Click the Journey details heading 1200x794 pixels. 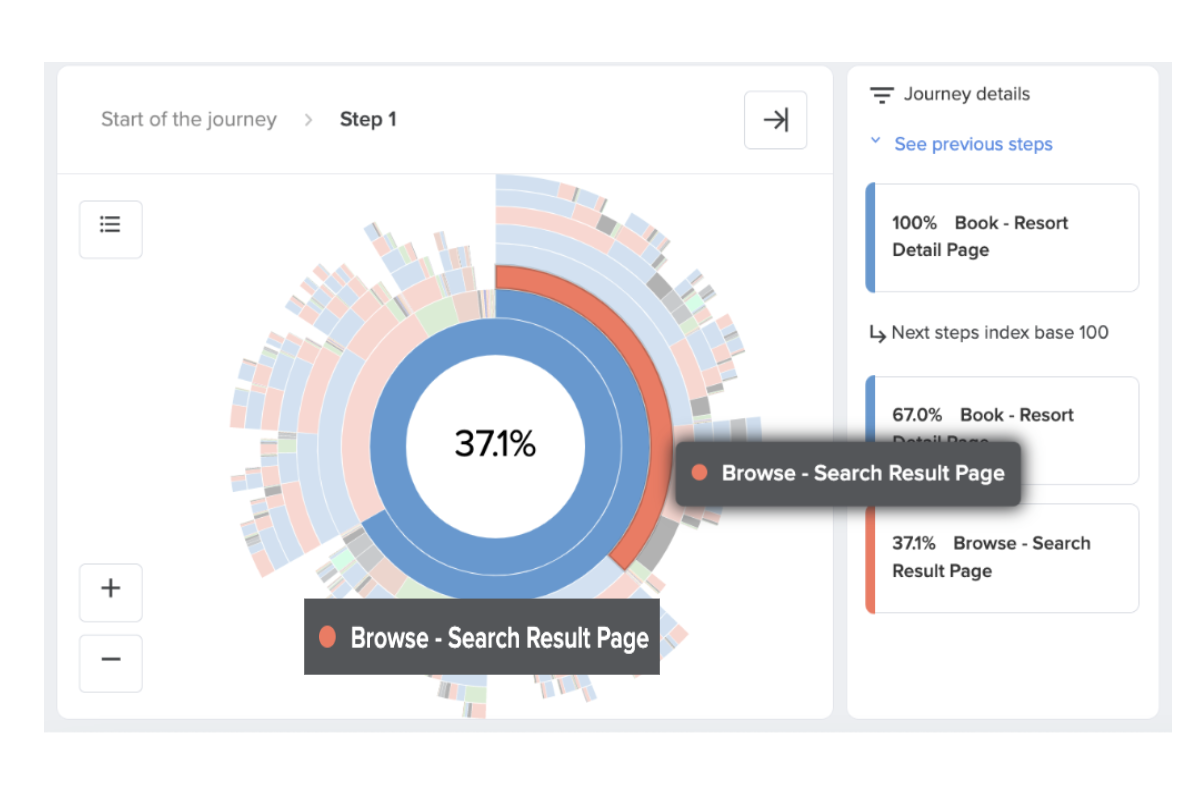(966, 94)
